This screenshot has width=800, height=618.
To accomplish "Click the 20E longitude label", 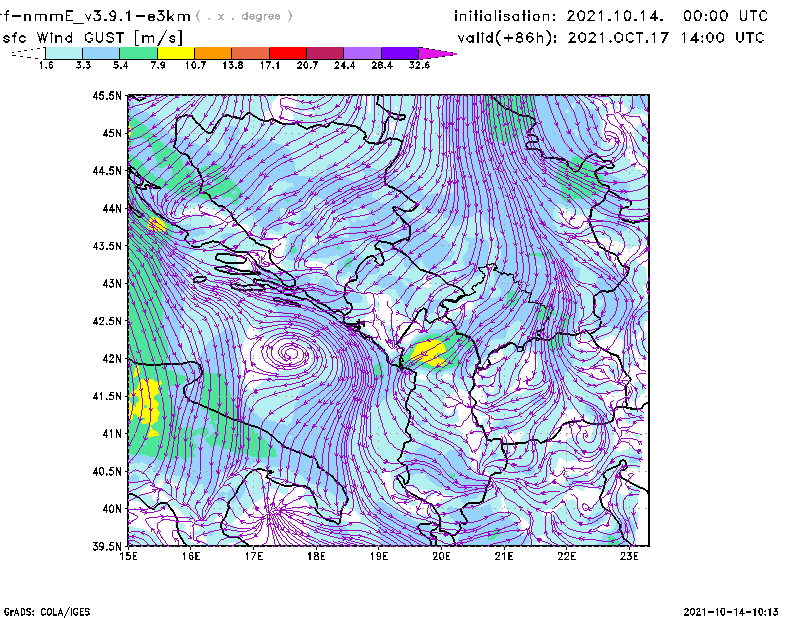I will [x=441, y=556].
